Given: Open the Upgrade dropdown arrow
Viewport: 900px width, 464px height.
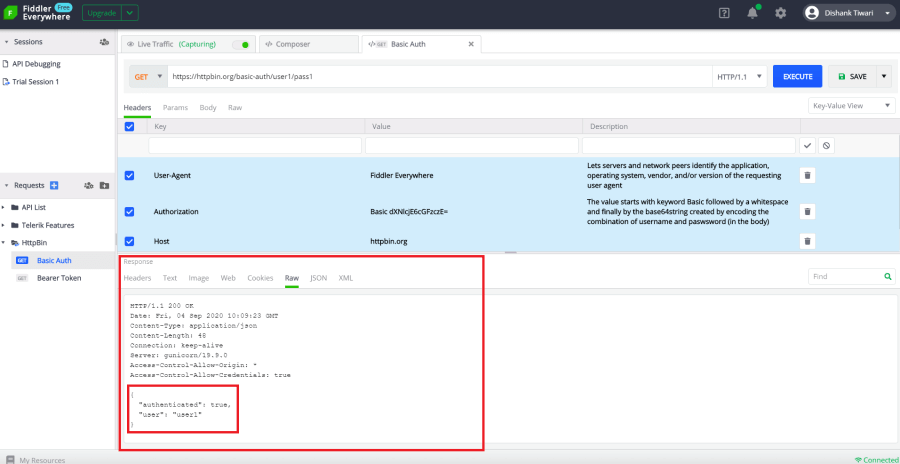Looking at the screenshot, I should click(x=130, y=13).
